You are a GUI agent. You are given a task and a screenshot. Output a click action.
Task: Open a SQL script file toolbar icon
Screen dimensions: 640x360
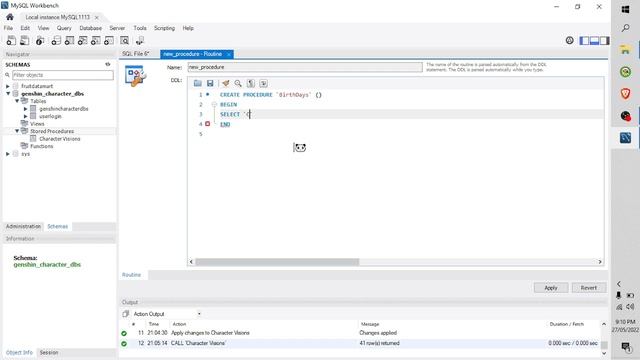coord(25,40)
